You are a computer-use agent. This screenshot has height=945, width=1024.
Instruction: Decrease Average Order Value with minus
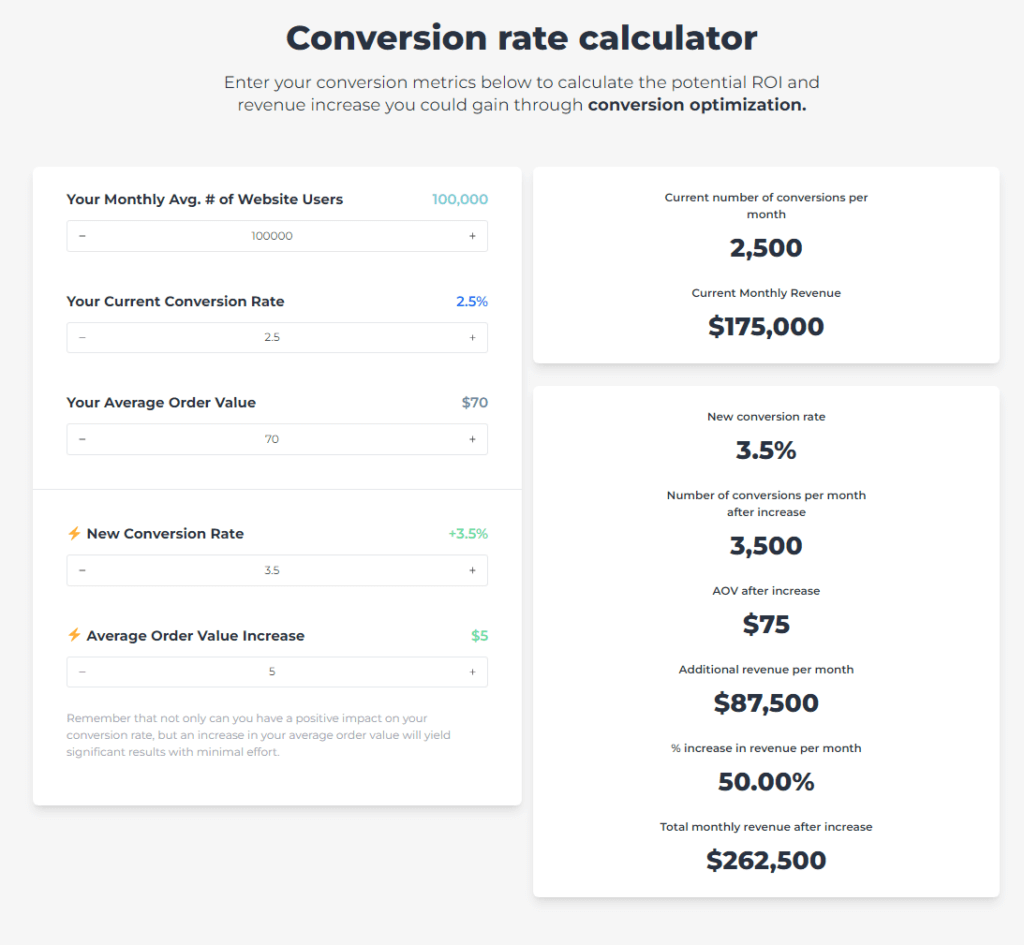[82, 439]
